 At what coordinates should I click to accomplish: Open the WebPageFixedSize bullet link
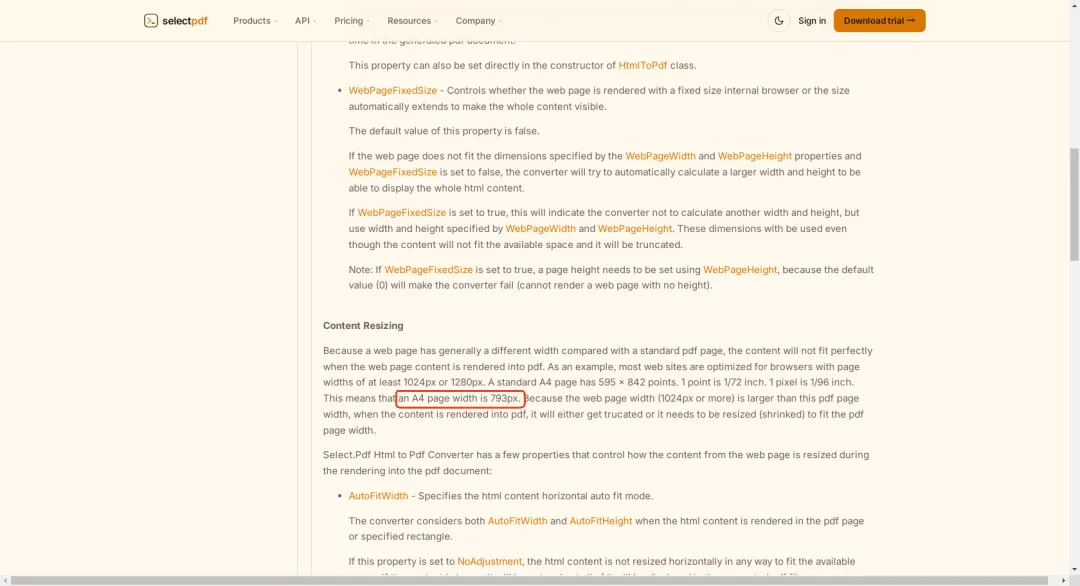click(x=393, y=90)
